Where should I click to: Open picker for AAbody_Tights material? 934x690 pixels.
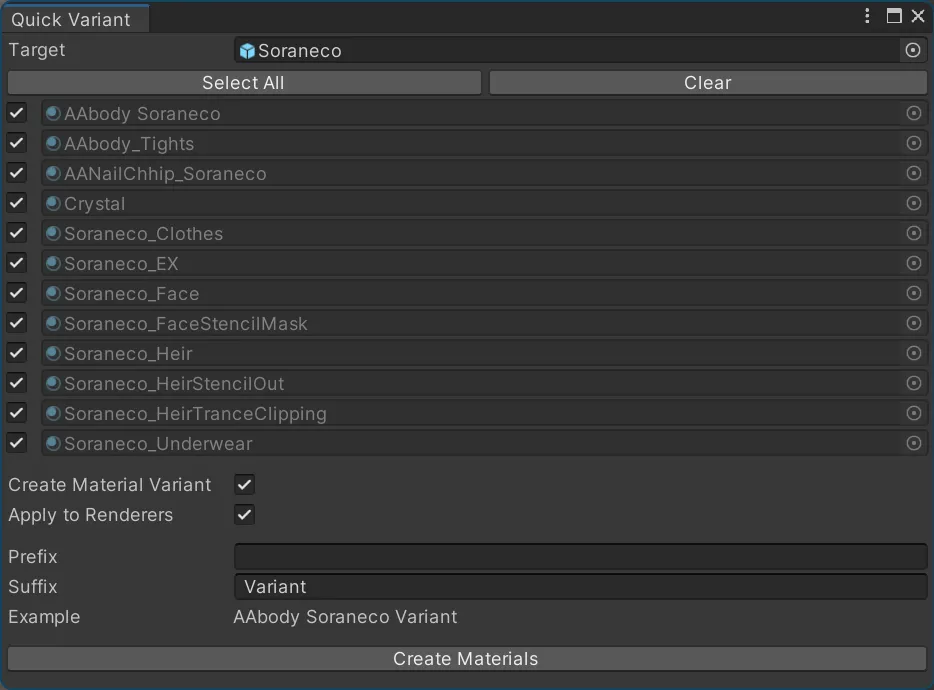912,143
